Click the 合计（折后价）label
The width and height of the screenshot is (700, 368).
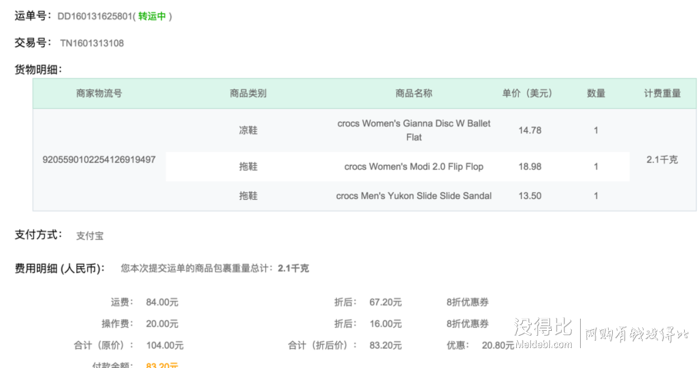click(322, 345)
